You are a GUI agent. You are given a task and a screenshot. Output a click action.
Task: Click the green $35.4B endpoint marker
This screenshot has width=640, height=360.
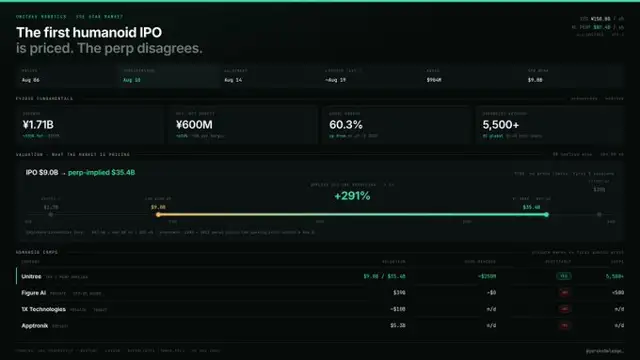tap(546, 215)
